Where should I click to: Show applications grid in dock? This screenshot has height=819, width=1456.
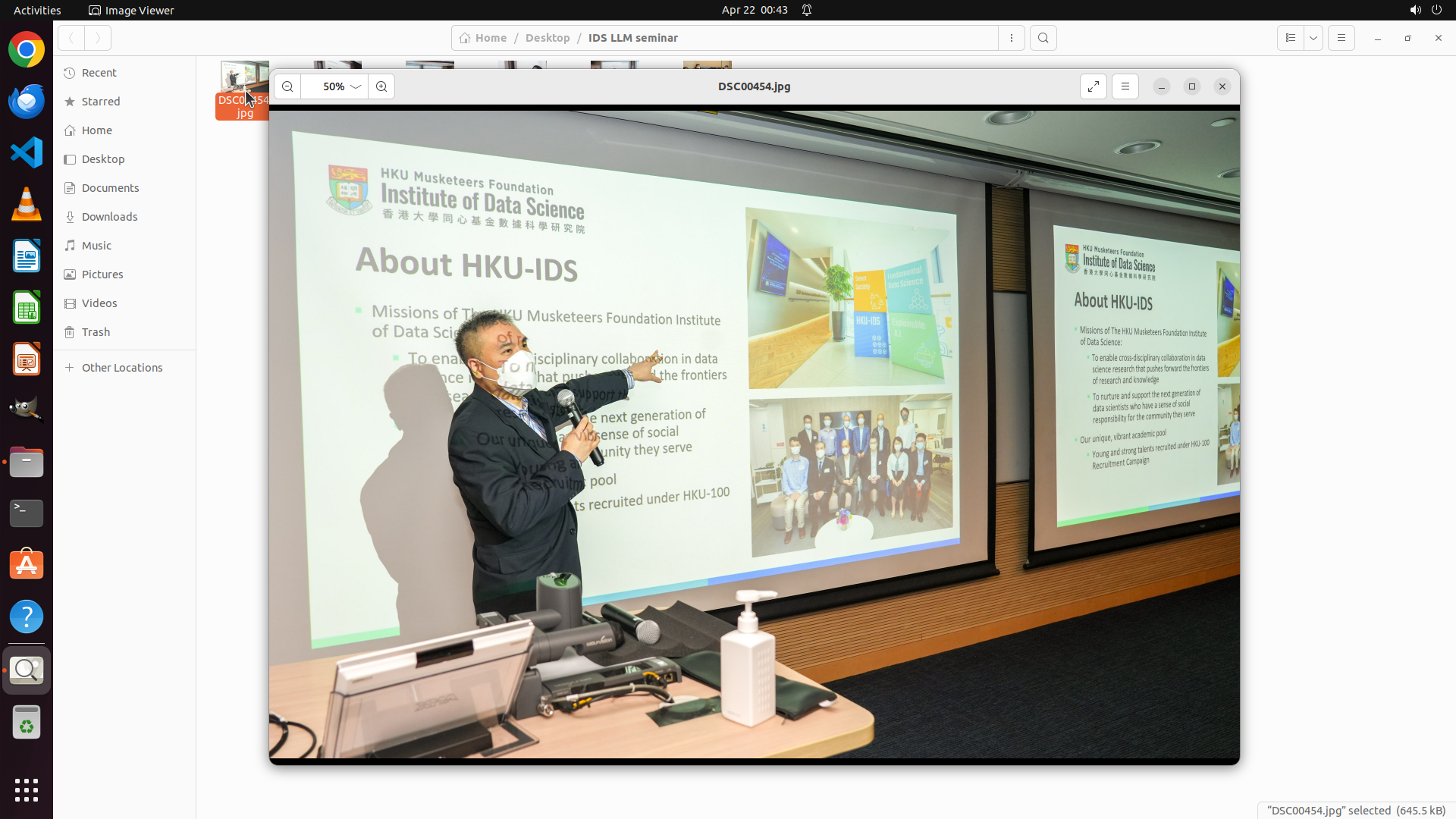[27, 790]
